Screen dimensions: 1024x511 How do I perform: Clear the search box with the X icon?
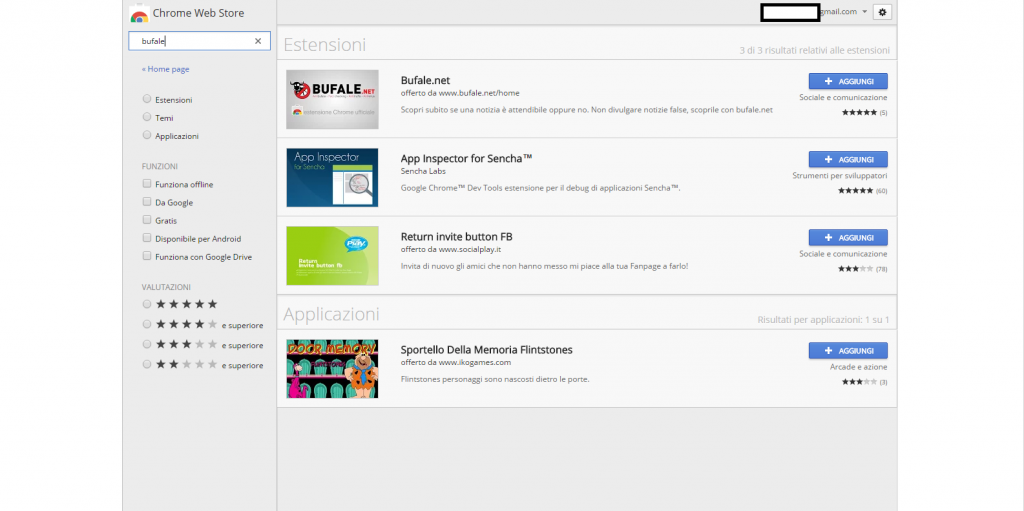[x=258, y=41]
